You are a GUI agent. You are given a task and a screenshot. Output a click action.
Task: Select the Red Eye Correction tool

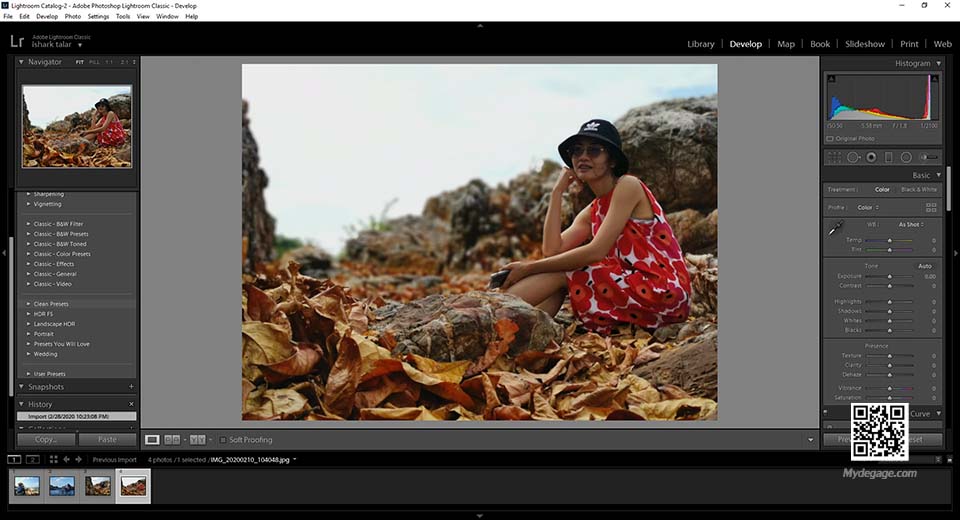[871, 157]
